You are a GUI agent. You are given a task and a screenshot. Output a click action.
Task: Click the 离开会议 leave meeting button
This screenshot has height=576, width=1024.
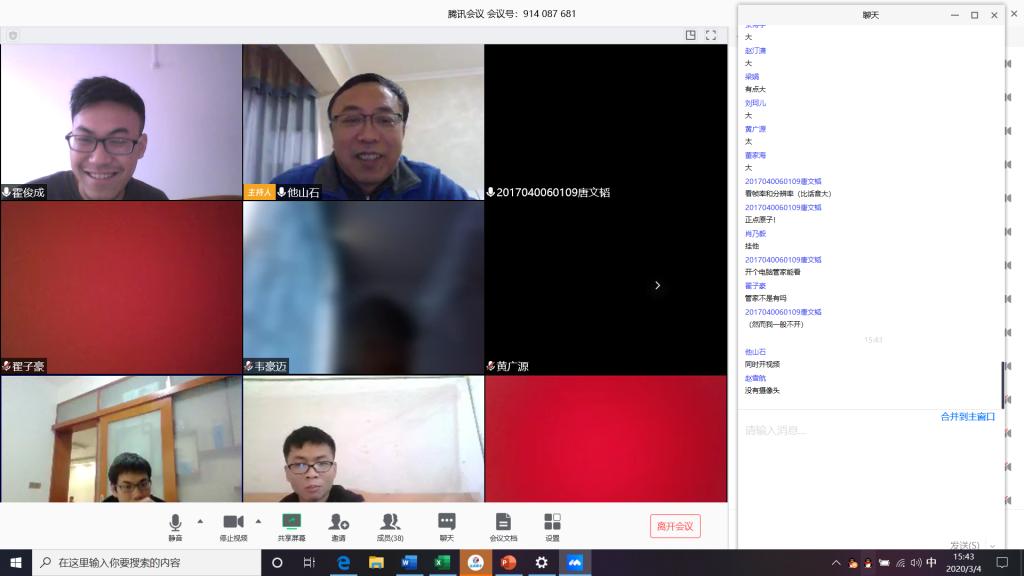click(x=675, y=526)
